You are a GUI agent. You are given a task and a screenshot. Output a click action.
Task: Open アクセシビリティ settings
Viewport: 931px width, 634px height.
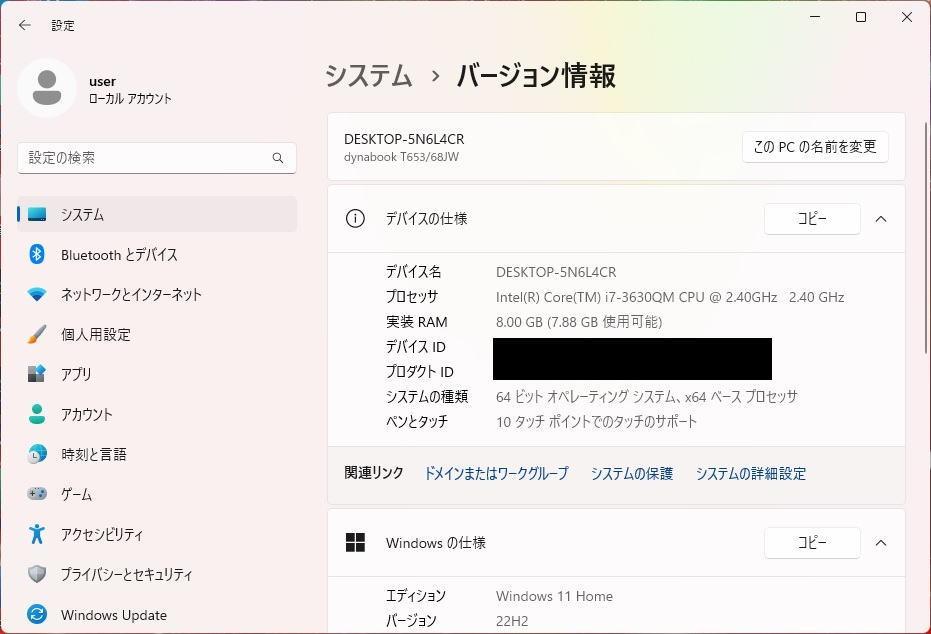tap(157, 534)
